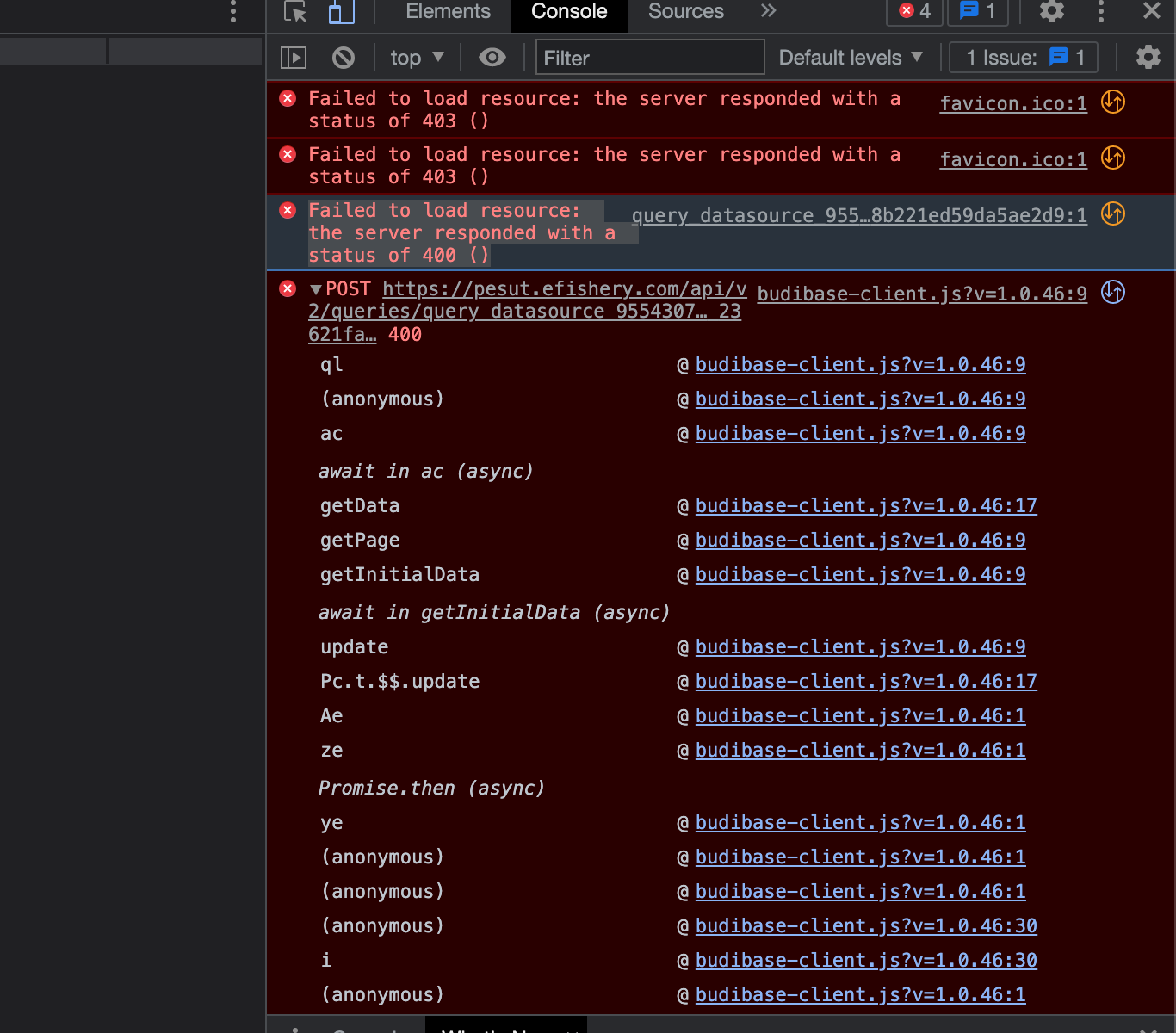Click inside the Filter input field
Screen dimensions: 1176x1033
(x=649, y=57)
